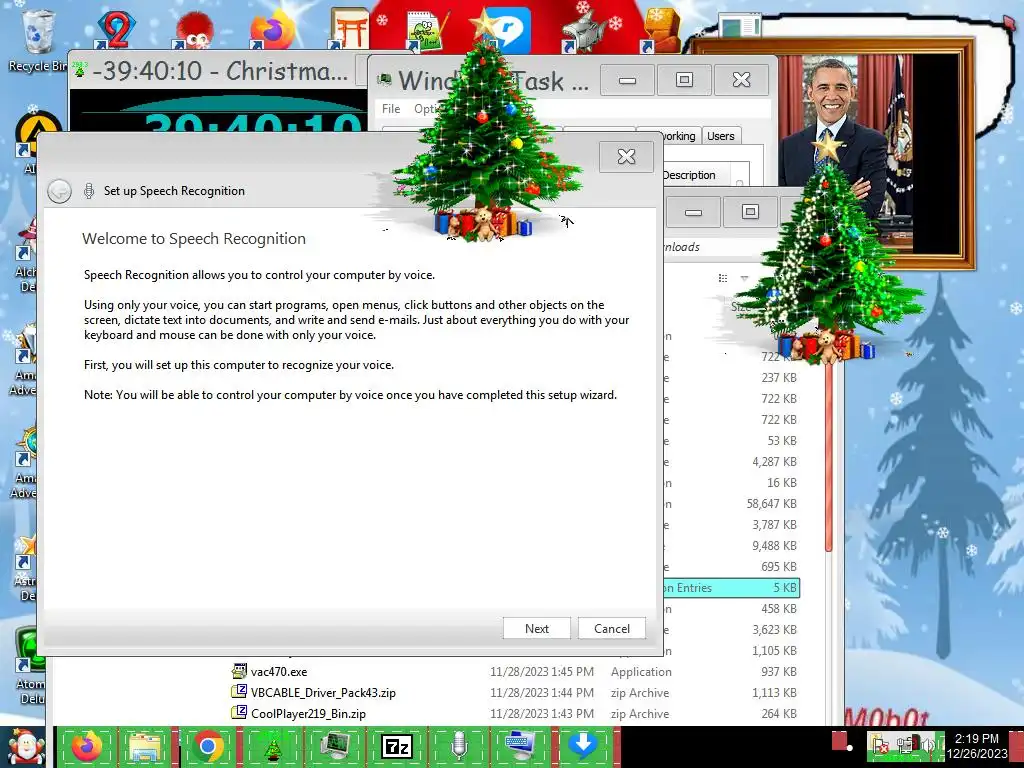
Task: Open File Explorer from the taskbar
Action: point(146,746)
